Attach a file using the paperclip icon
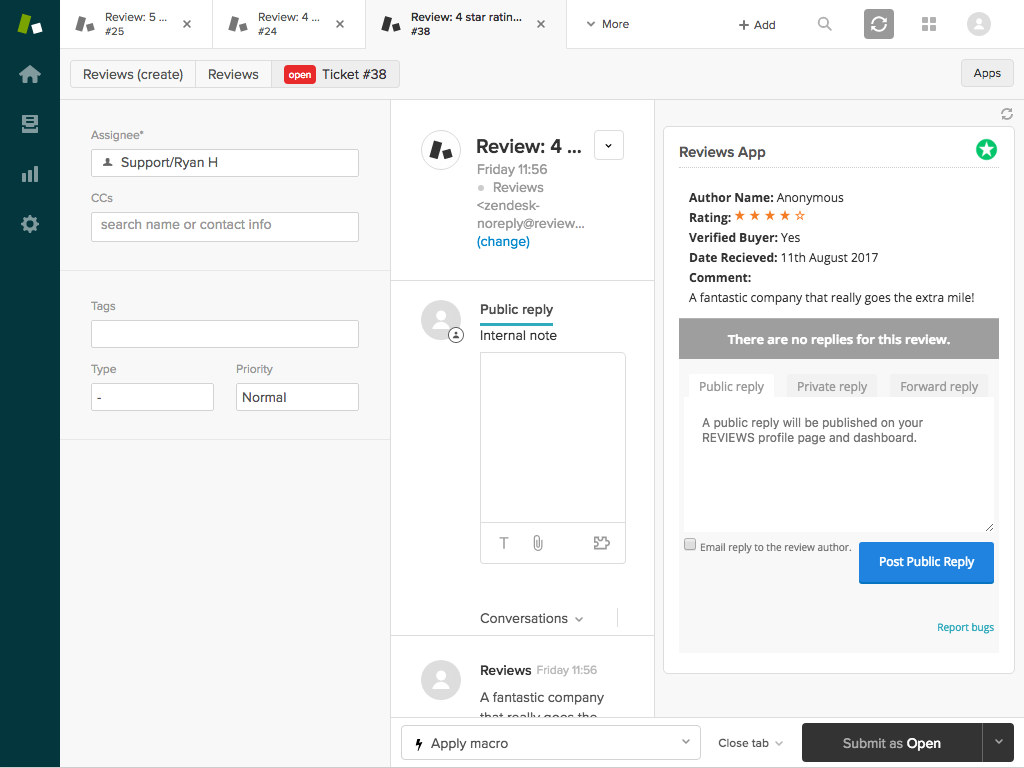 click(537, 542)
